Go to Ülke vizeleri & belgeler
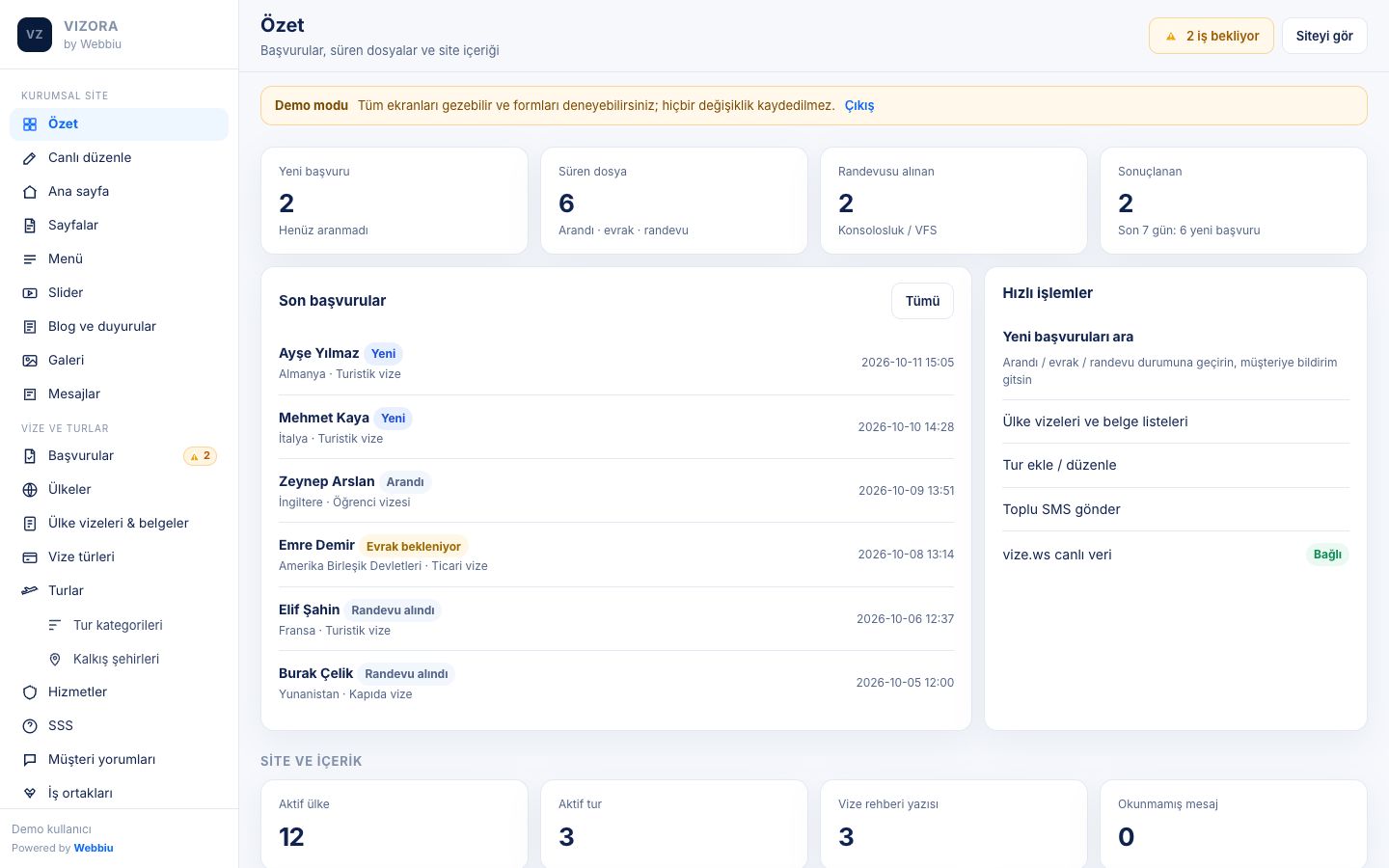1389x868 pixels. tap(119, 523)
